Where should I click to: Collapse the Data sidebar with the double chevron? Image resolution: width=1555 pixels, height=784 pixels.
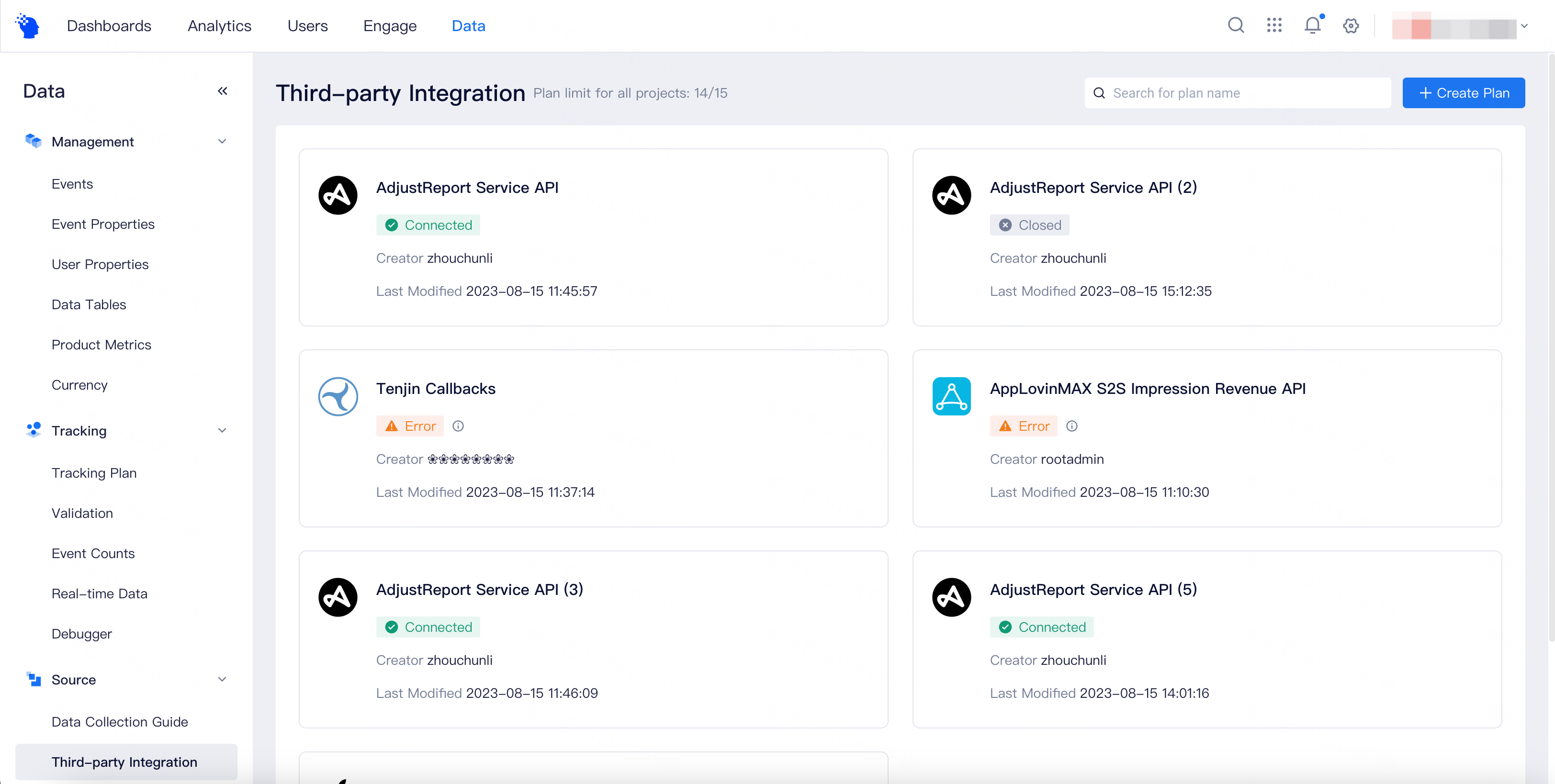[x=222, y=90]
